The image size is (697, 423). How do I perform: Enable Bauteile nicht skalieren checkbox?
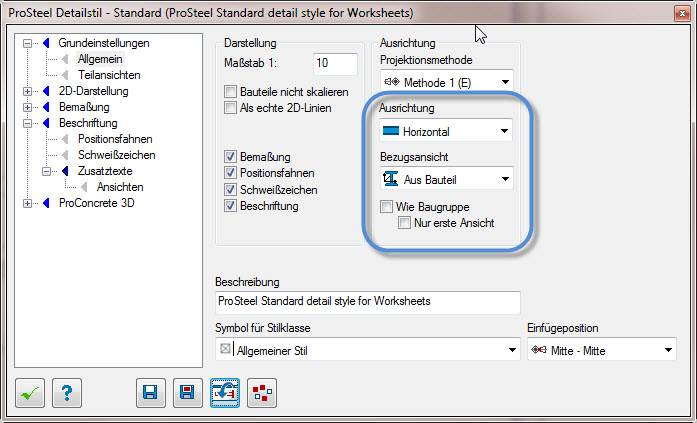[230, 92]
